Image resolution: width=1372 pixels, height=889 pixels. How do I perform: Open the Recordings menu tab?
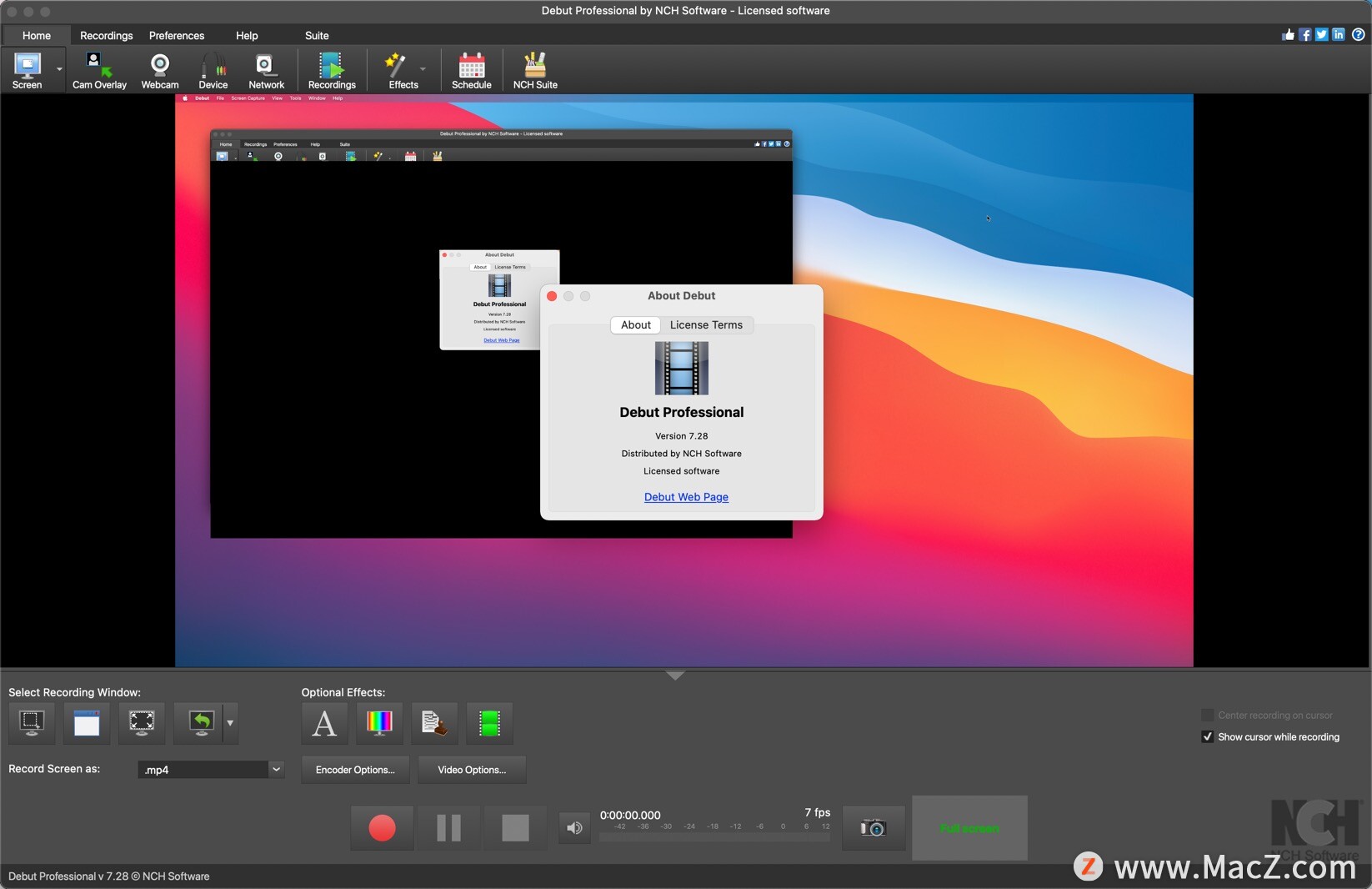(x=106, y=35)
